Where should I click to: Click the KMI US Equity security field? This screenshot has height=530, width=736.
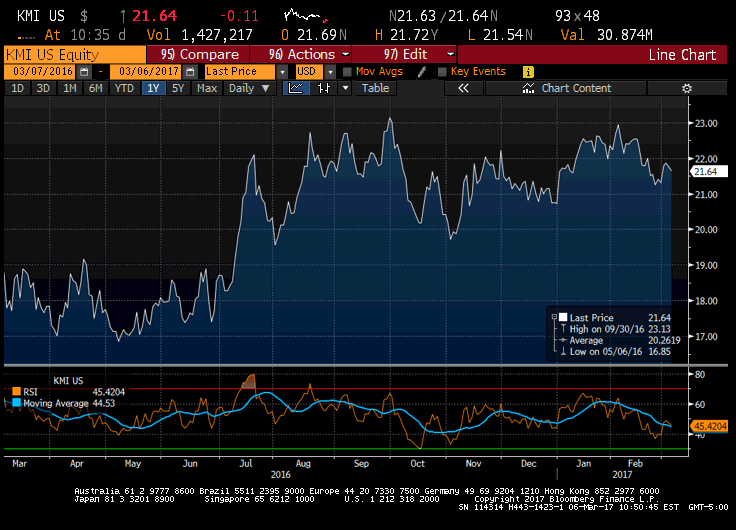click(x=75, y=54)
